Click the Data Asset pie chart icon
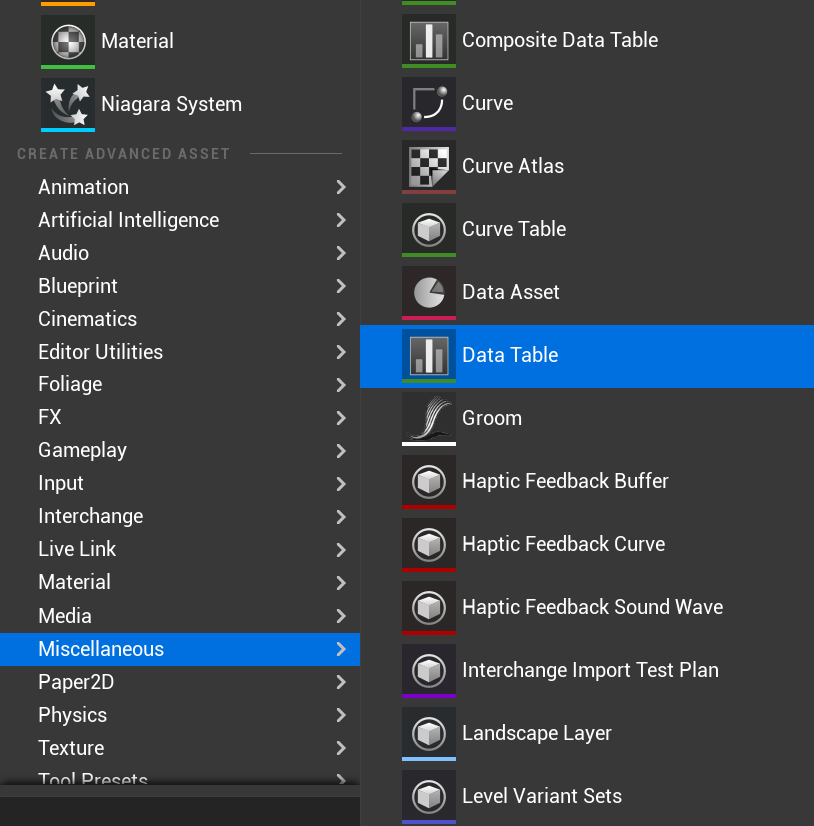814x826 pixels. [x=429, y=292]
